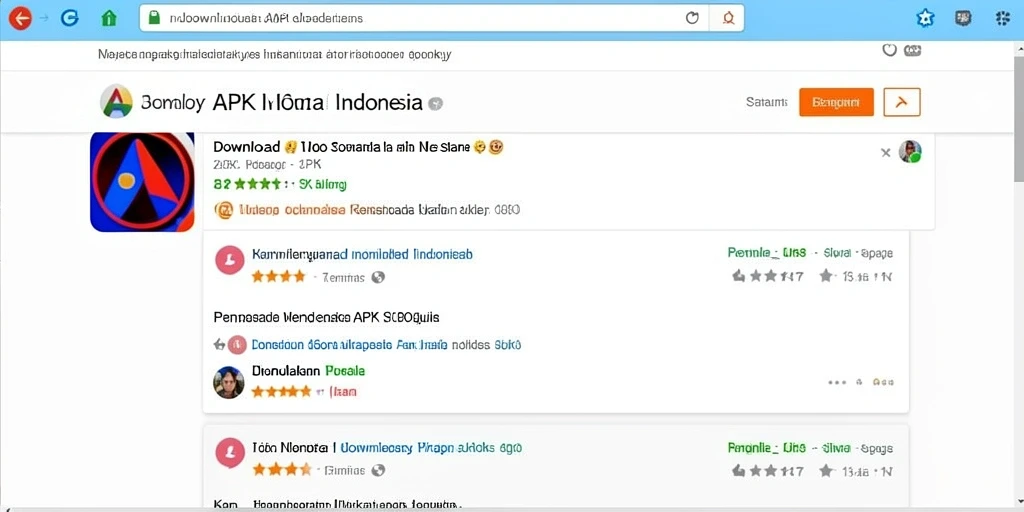Open the 'Uowmleosry Pinapn' blue link

pyautogui.click(x=431, y=448)
